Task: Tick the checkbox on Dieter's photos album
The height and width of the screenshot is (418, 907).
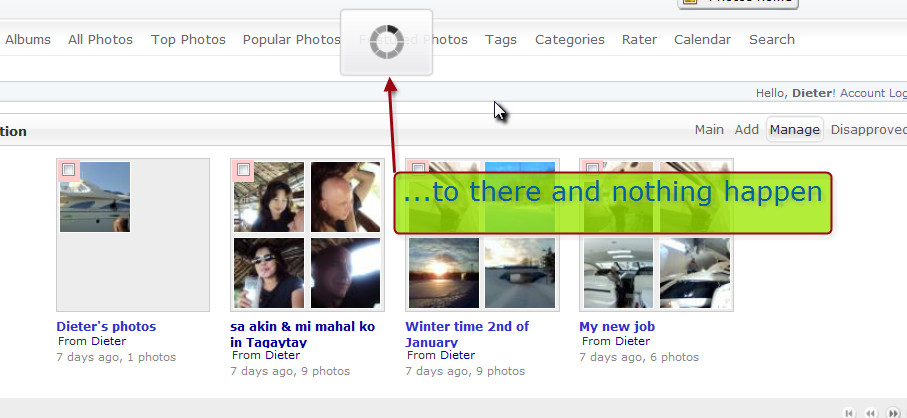Action: pyautogui.click(x=68, y=169)
